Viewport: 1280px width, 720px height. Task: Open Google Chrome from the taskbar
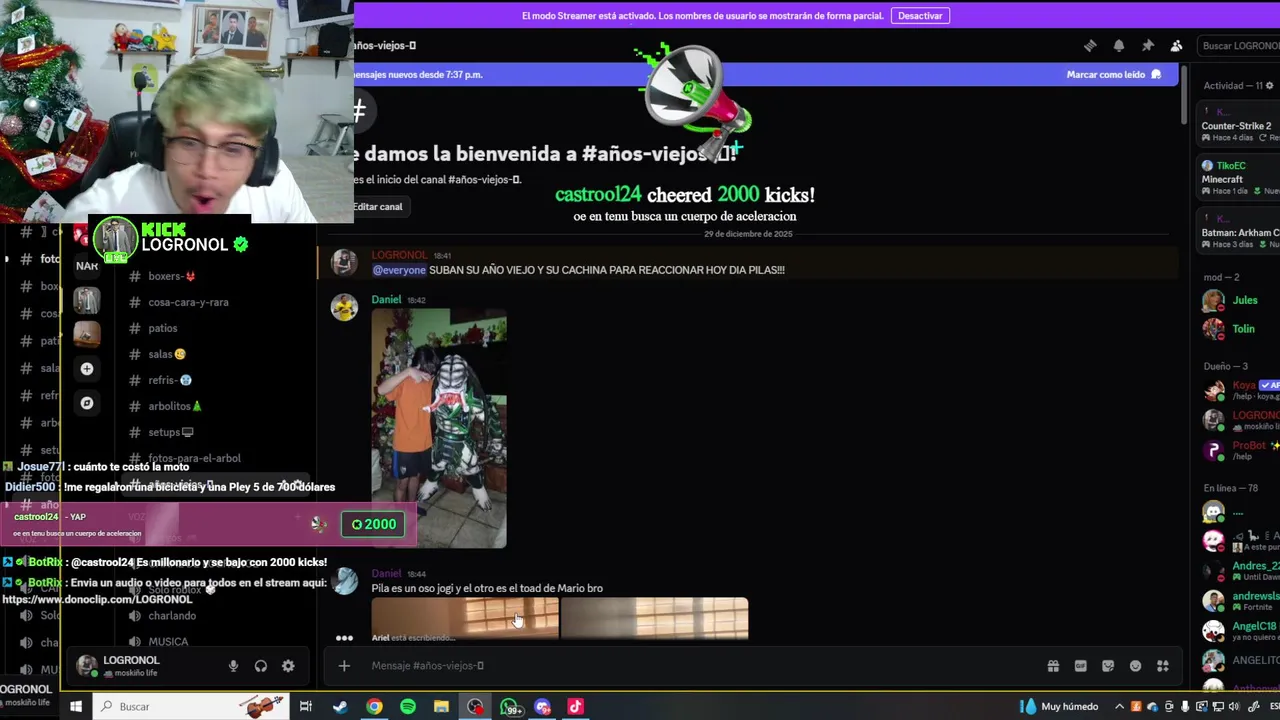tap(374, 707)
